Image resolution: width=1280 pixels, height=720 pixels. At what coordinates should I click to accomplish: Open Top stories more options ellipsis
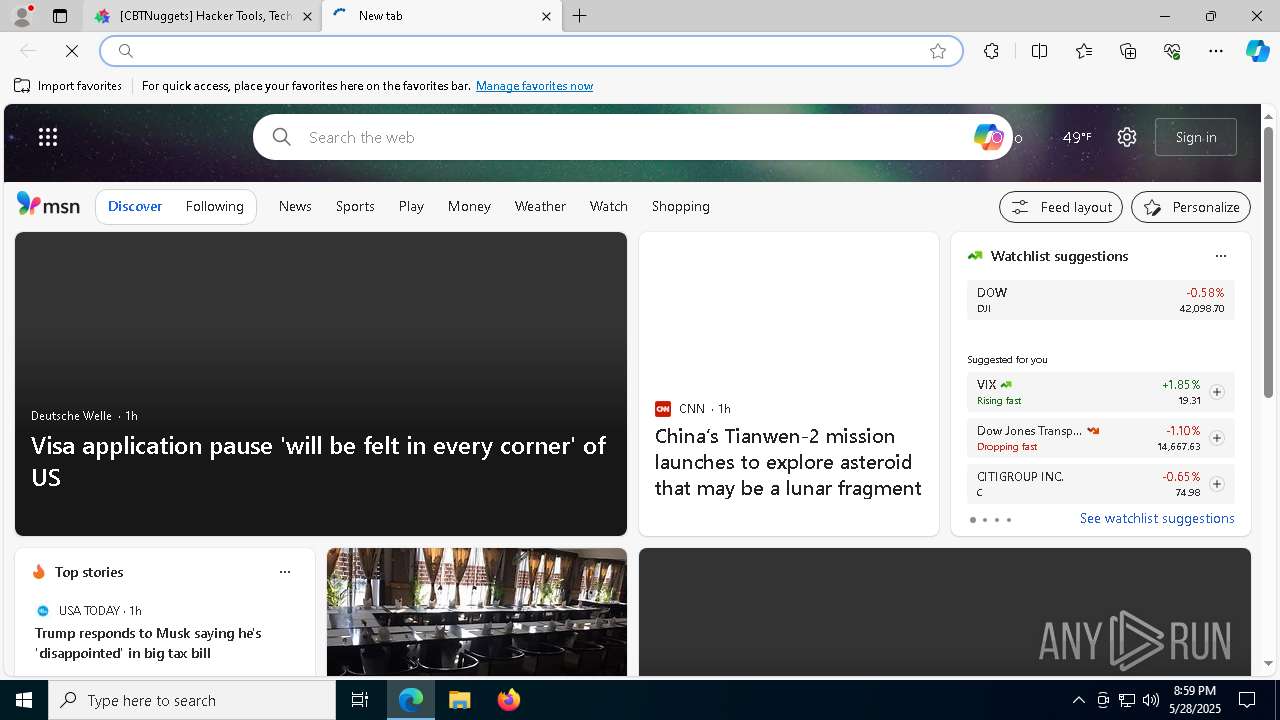[x=284, y=572]
